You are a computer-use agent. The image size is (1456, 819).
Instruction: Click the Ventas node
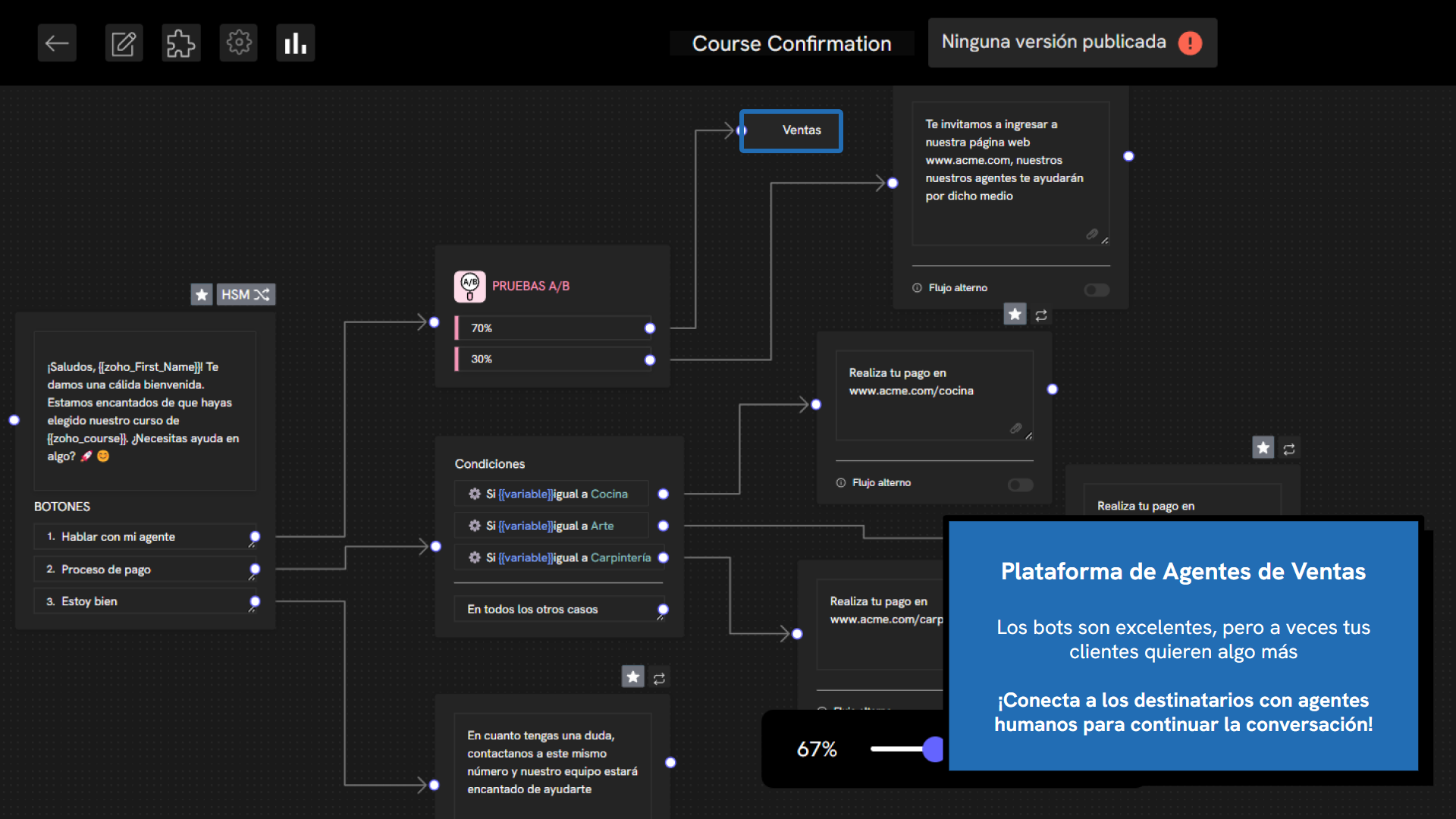pos(791,130)
